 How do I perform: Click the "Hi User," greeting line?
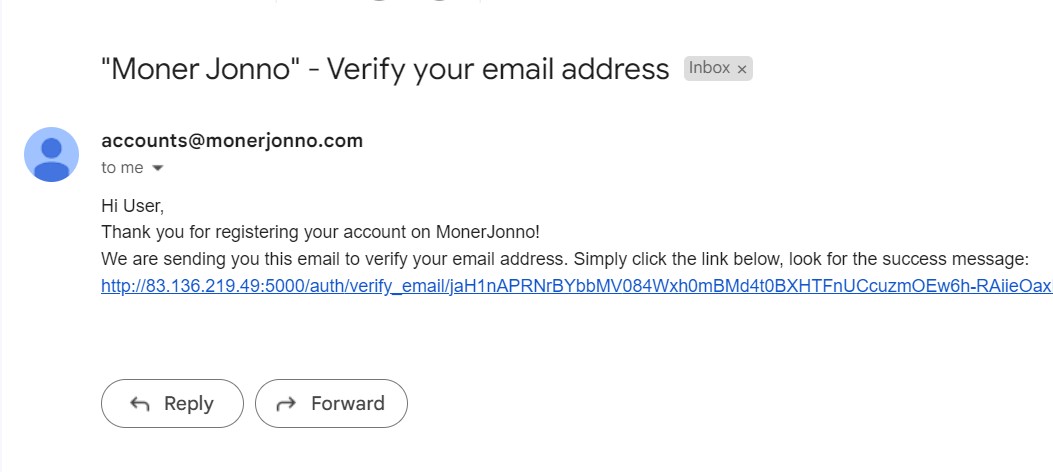(132, 206)
